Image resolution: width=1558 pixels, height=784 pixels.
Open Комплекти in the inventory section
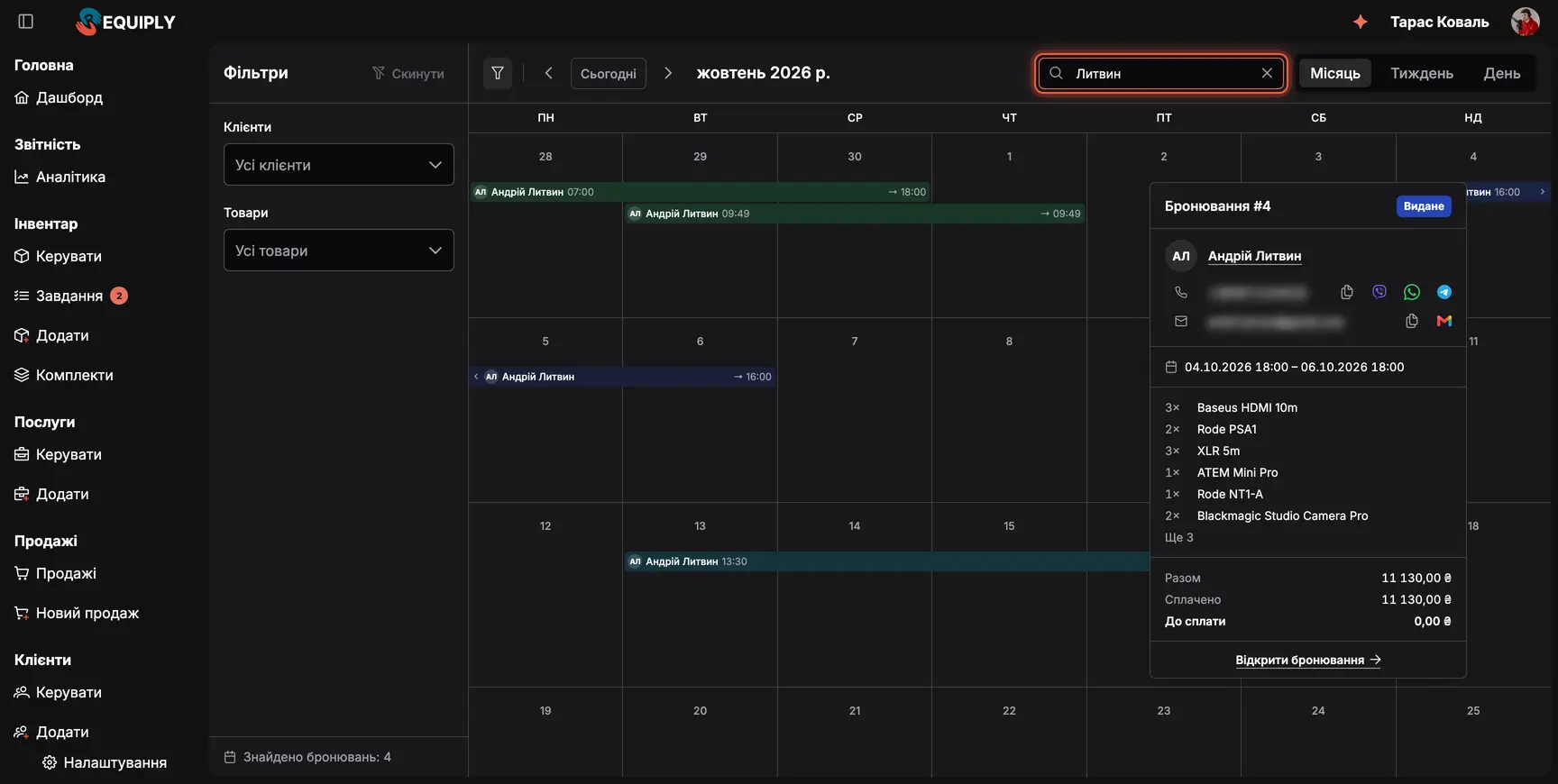[x=64, y=375]
